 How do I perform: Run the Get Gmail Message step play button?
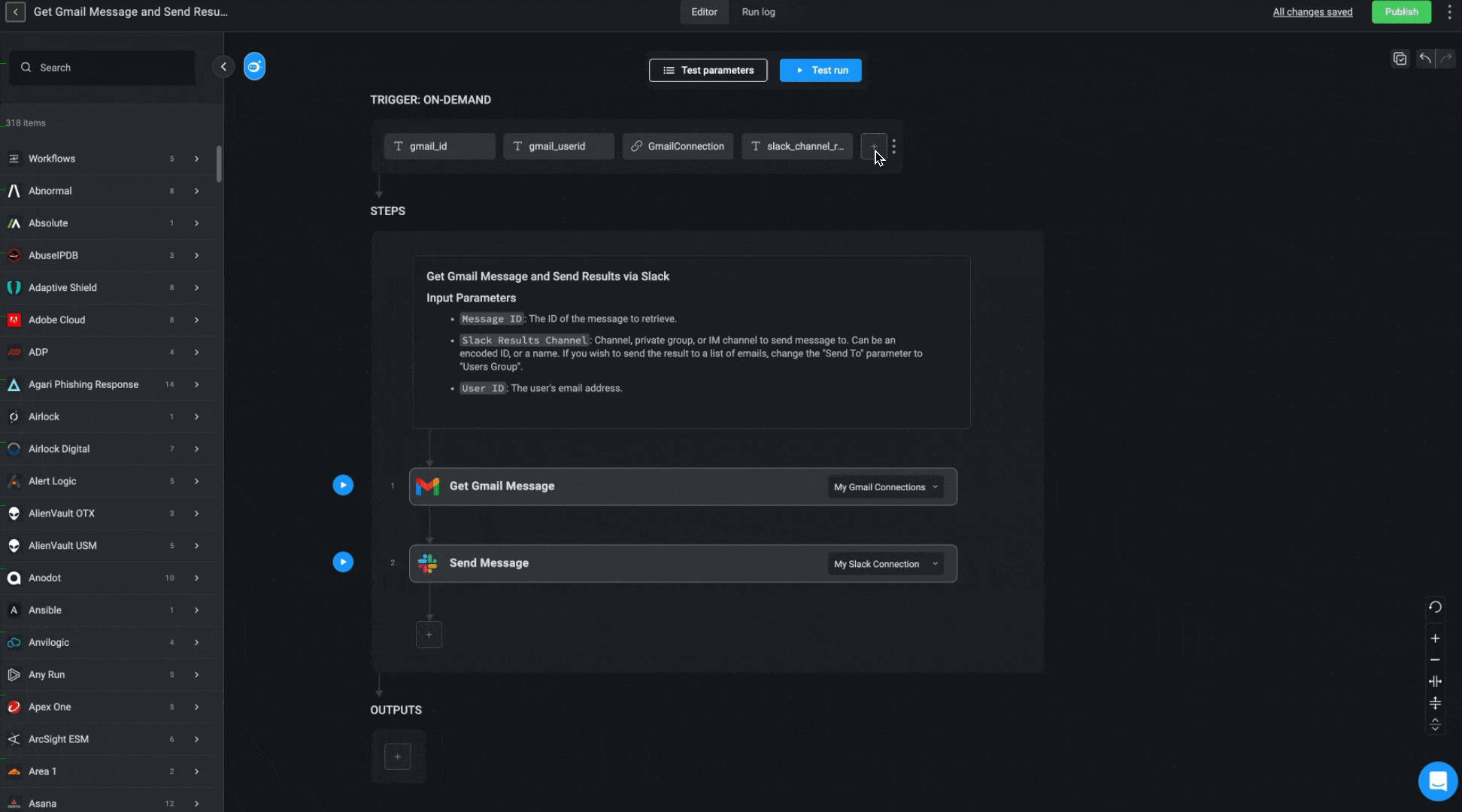(x=343, y=485)
